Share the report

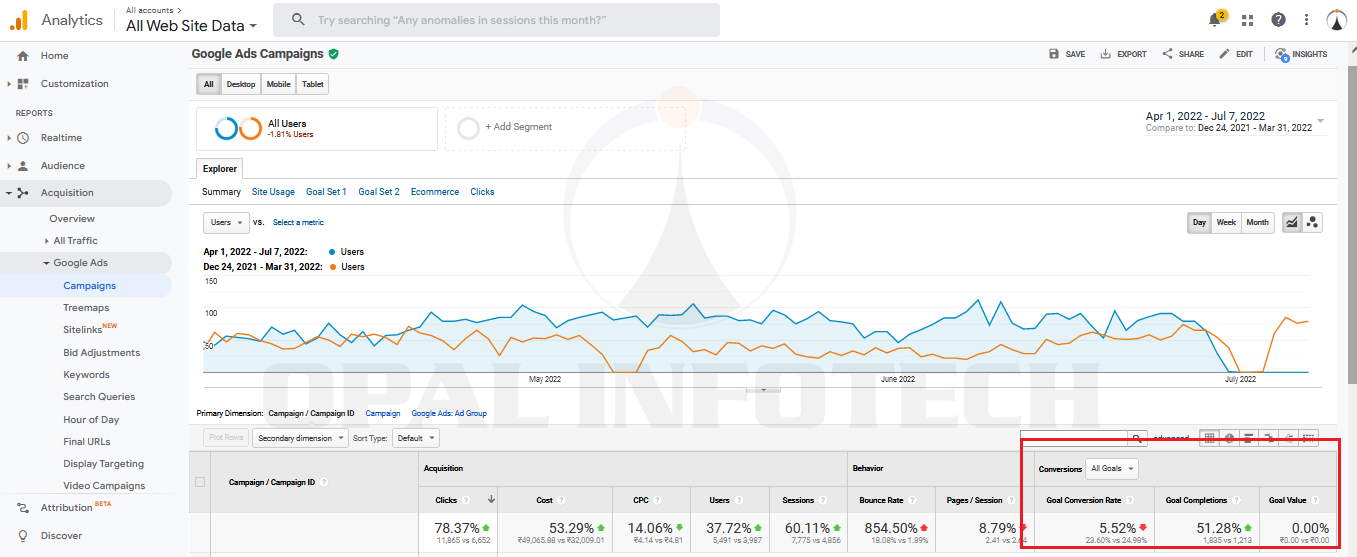coord(1183,54)
